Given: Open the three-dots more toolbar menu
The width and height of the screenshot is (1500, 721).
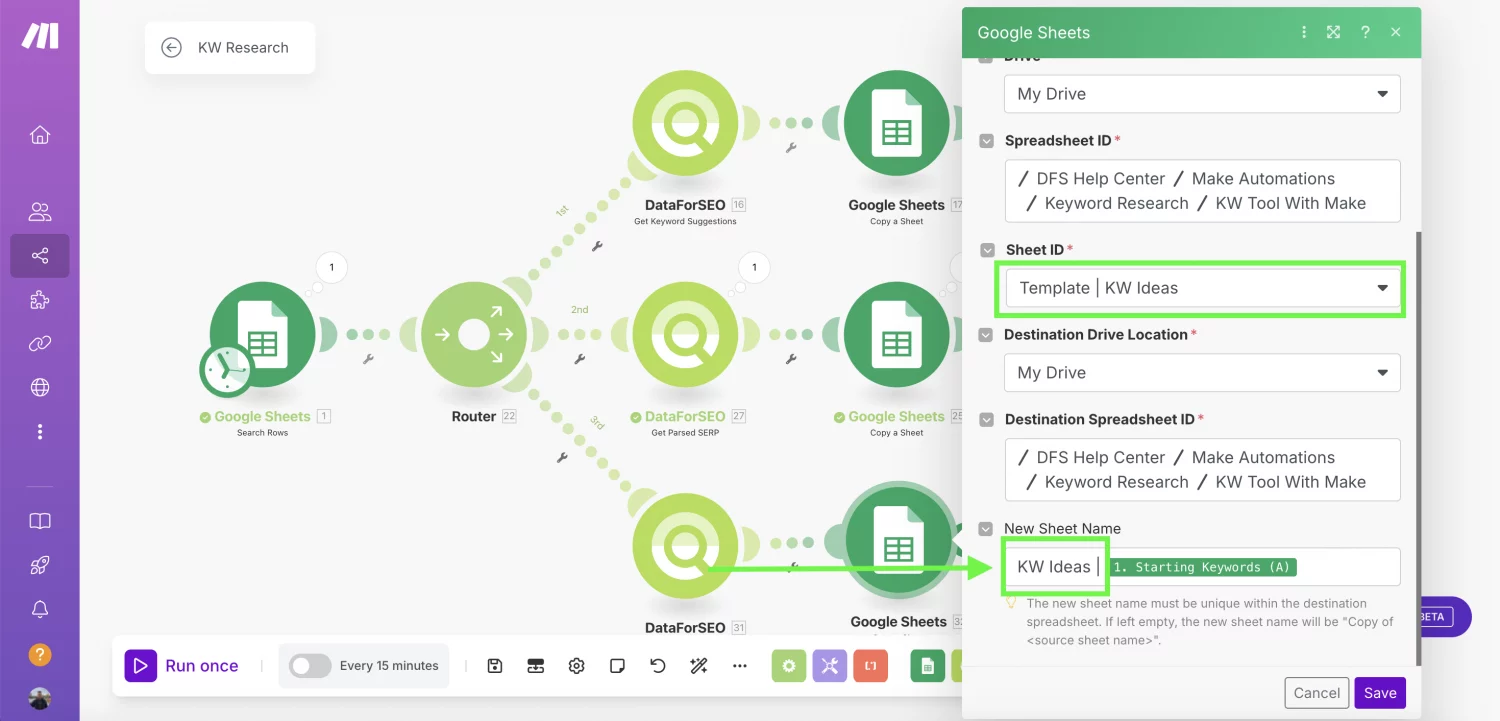Looking at the screenshot, I should click(x=740, y=666).
